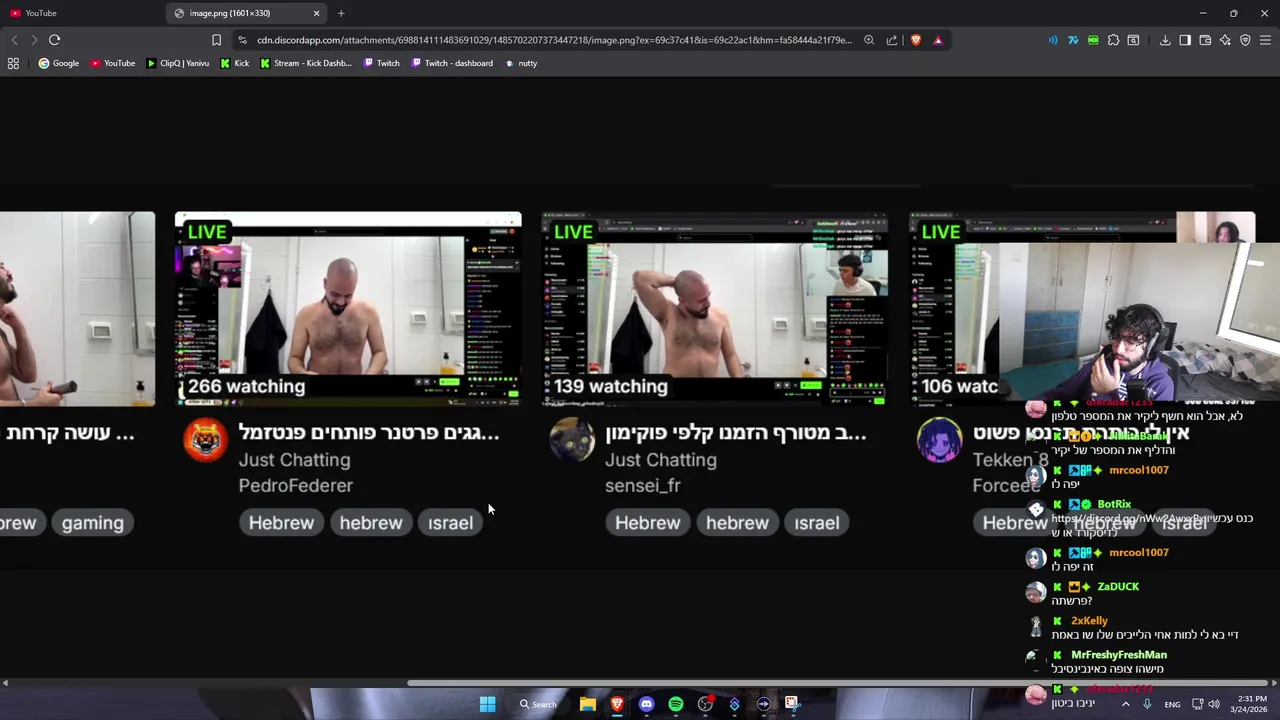Image resolution: width=1280 pixels, height=720 pixels.
Task: Go back to the previous page
Action: pyautogui.click(x=14, y=40)
